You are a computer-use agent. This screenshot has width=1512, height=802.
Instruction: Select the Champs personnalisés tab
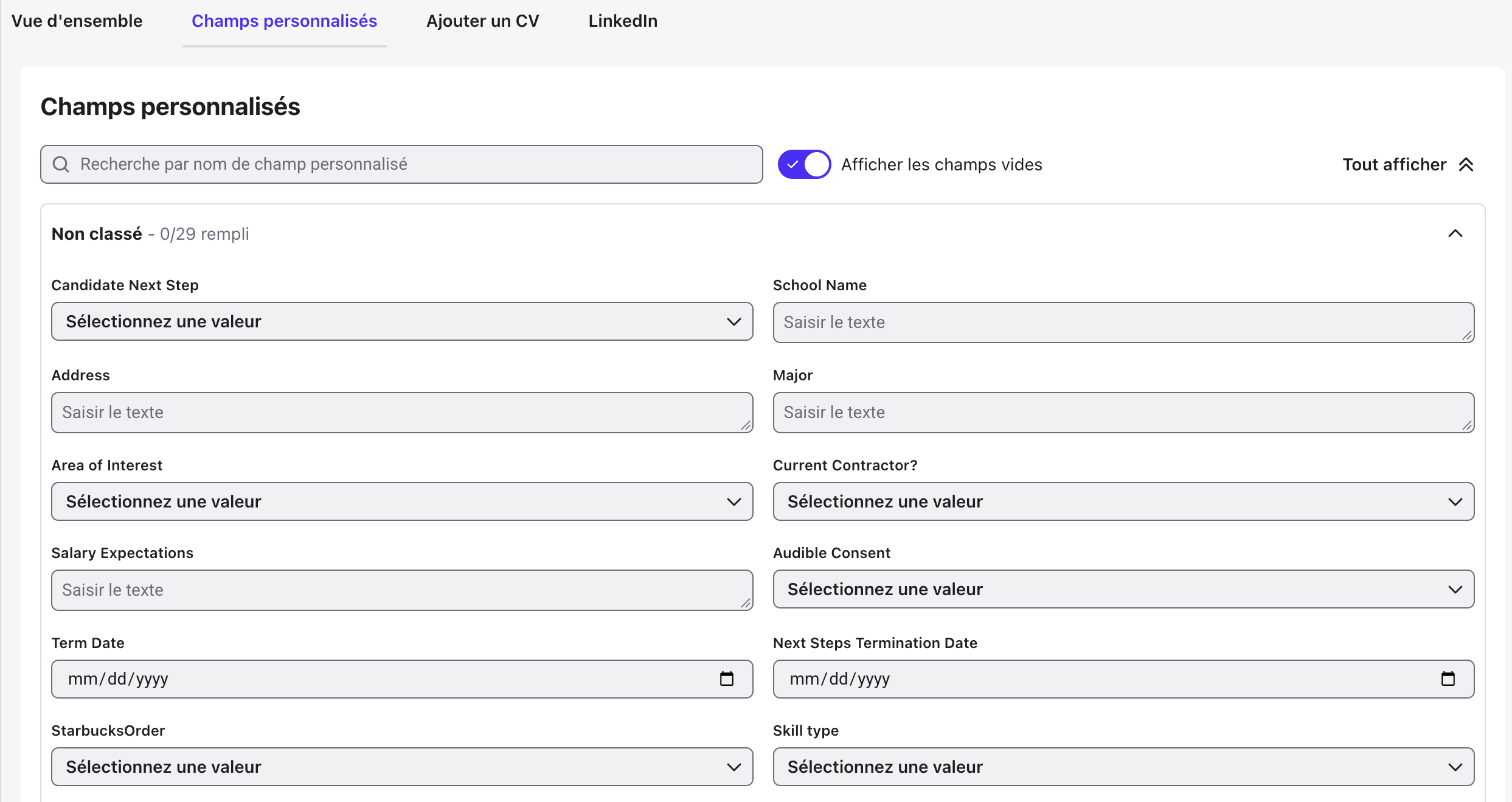tap(284, 21)
